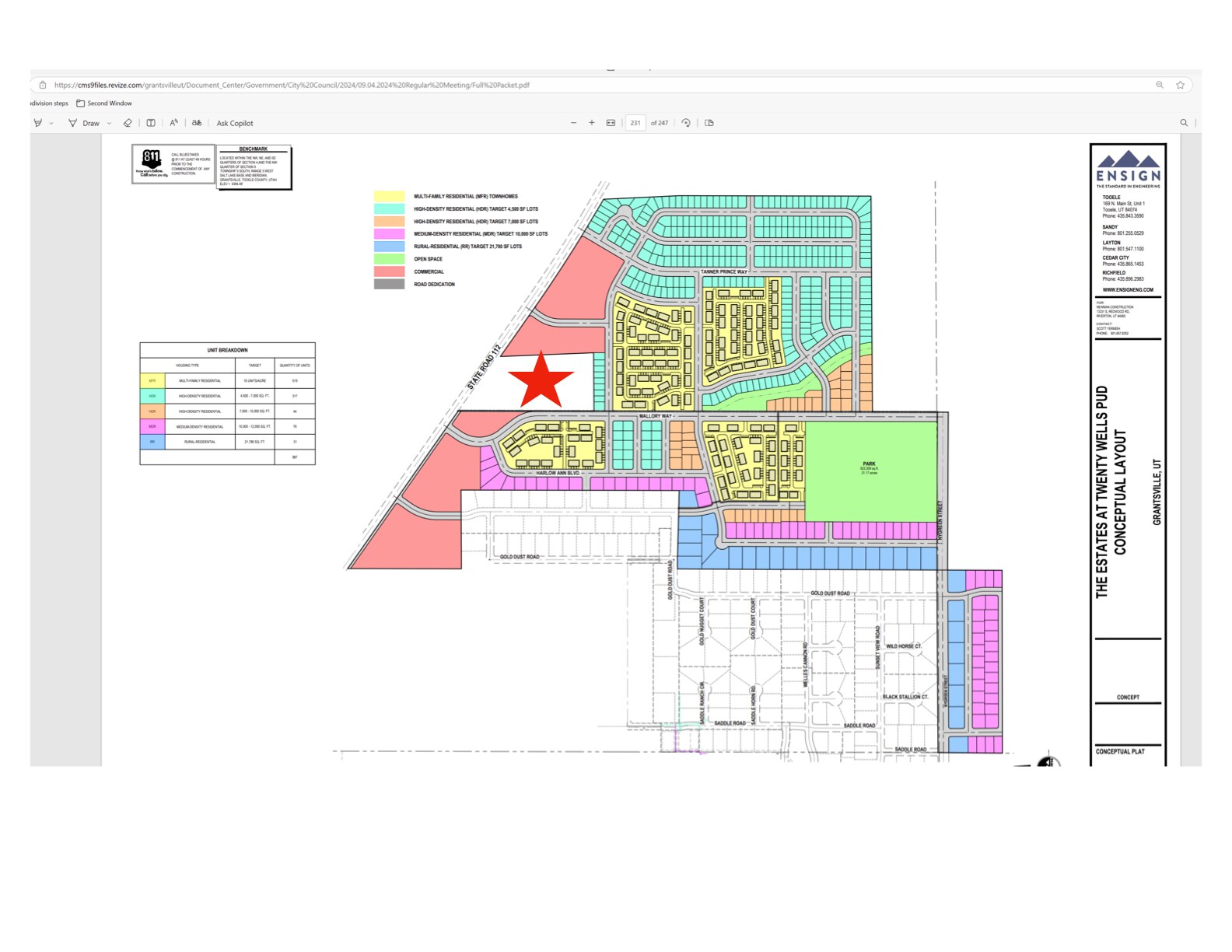Open the Highlight color options dropdown
The width and height of the screenshot is (1232, 952).
[x=51, y=123]
